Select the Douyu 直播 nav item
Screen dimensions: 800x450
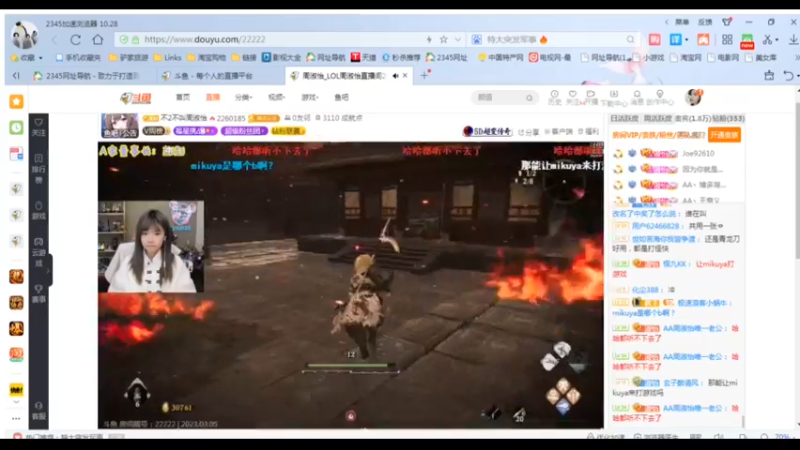(x=213, y=97)
